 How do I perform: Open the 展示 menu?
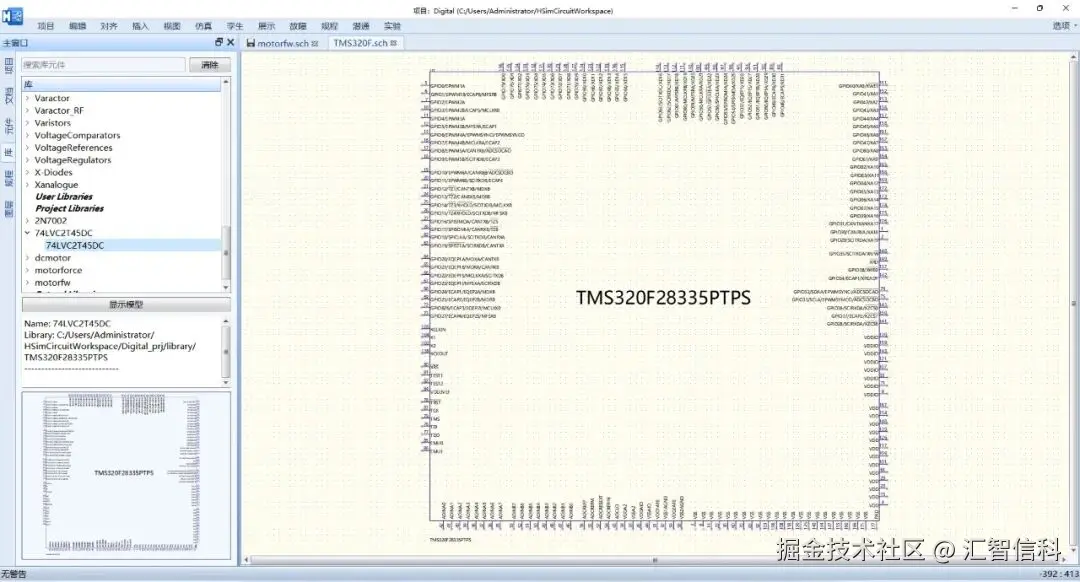pyautogui.click(x=267, y=26)
